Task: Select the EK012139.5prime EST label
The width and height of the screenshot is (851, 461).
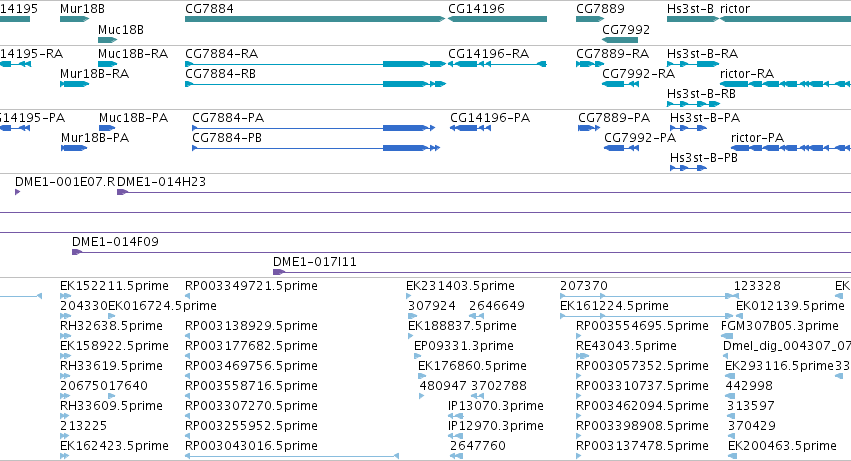Action: click(x=790, y=306)
